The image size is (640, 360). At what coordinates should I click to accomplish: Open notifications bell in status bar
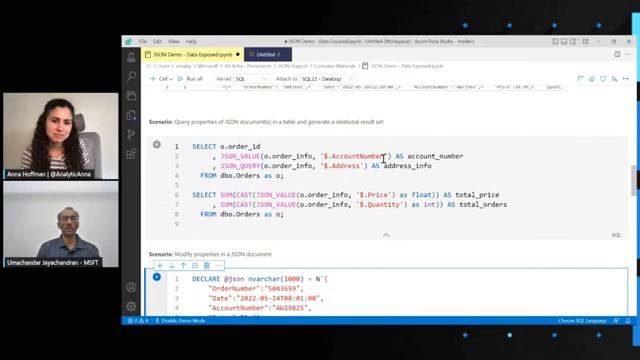[628, 321]
